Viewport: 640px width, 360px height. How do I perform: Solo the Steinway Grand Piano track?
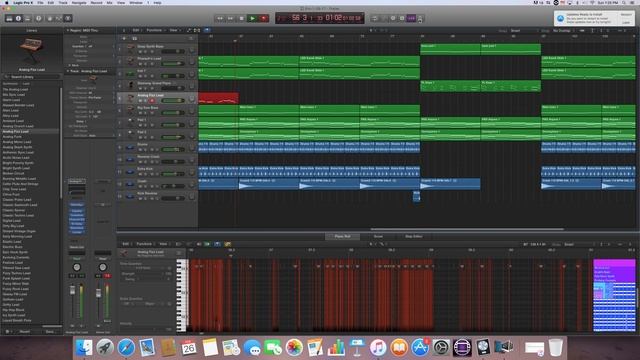[x=145, y=89]
